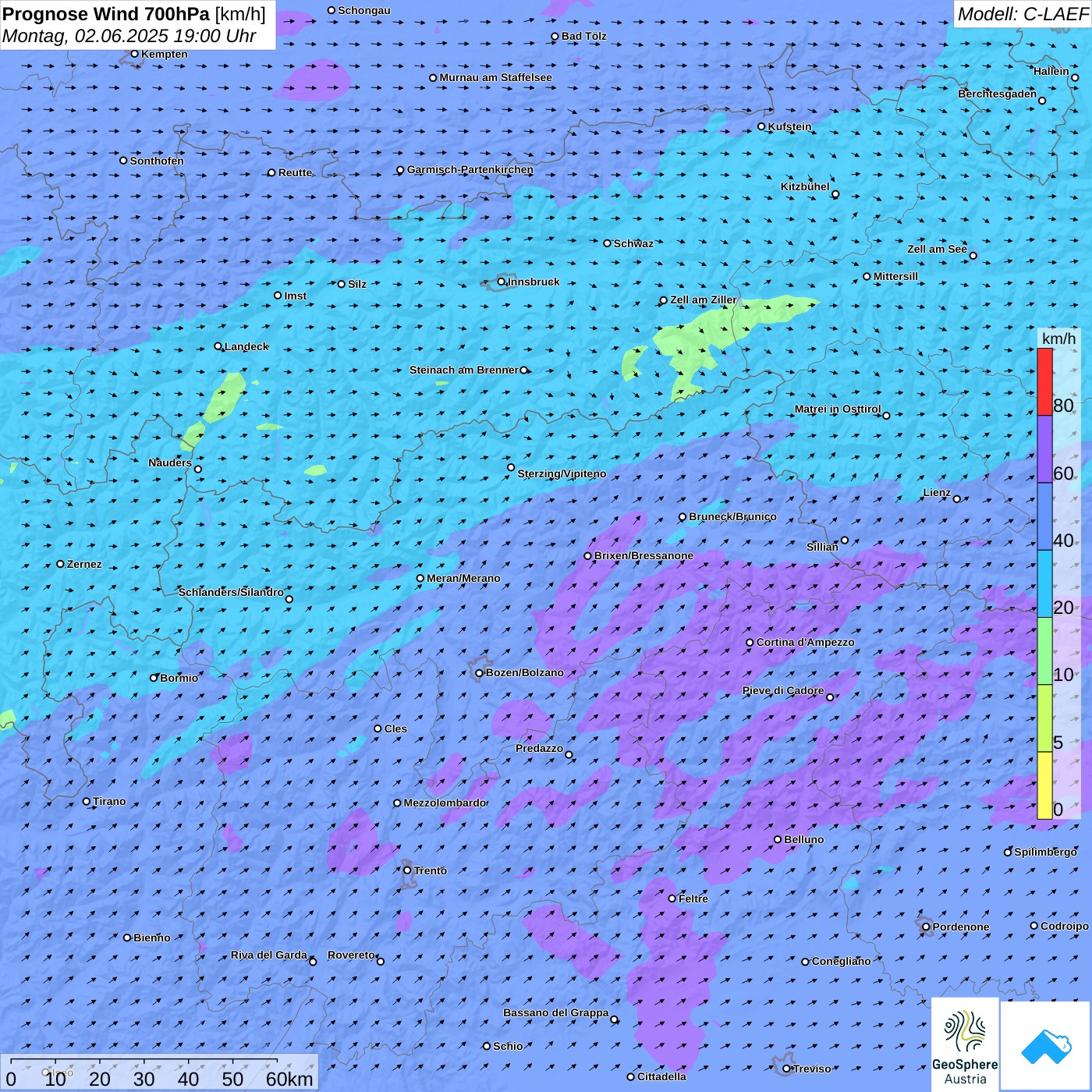Viewport: 1092px width, 1092px height.
Task: Click the blue cloud app logo
Action: [x=1045, y=1047]
